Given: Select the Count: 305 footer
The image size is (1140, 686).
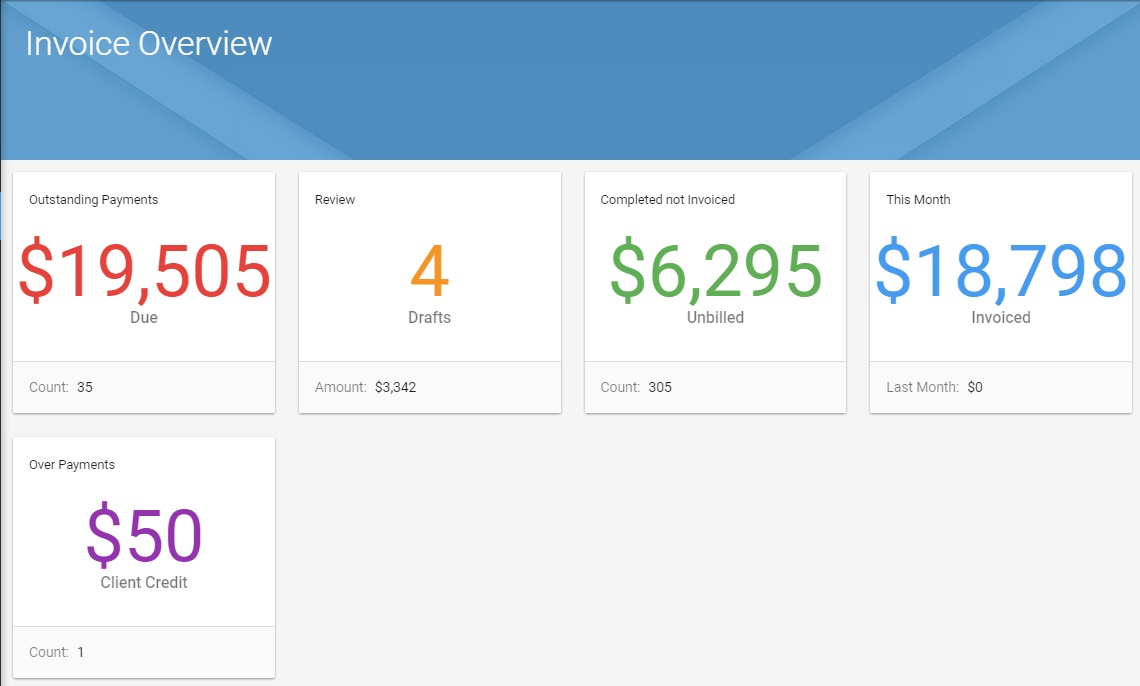Looking at the screenshot, I should pos(715,387).
